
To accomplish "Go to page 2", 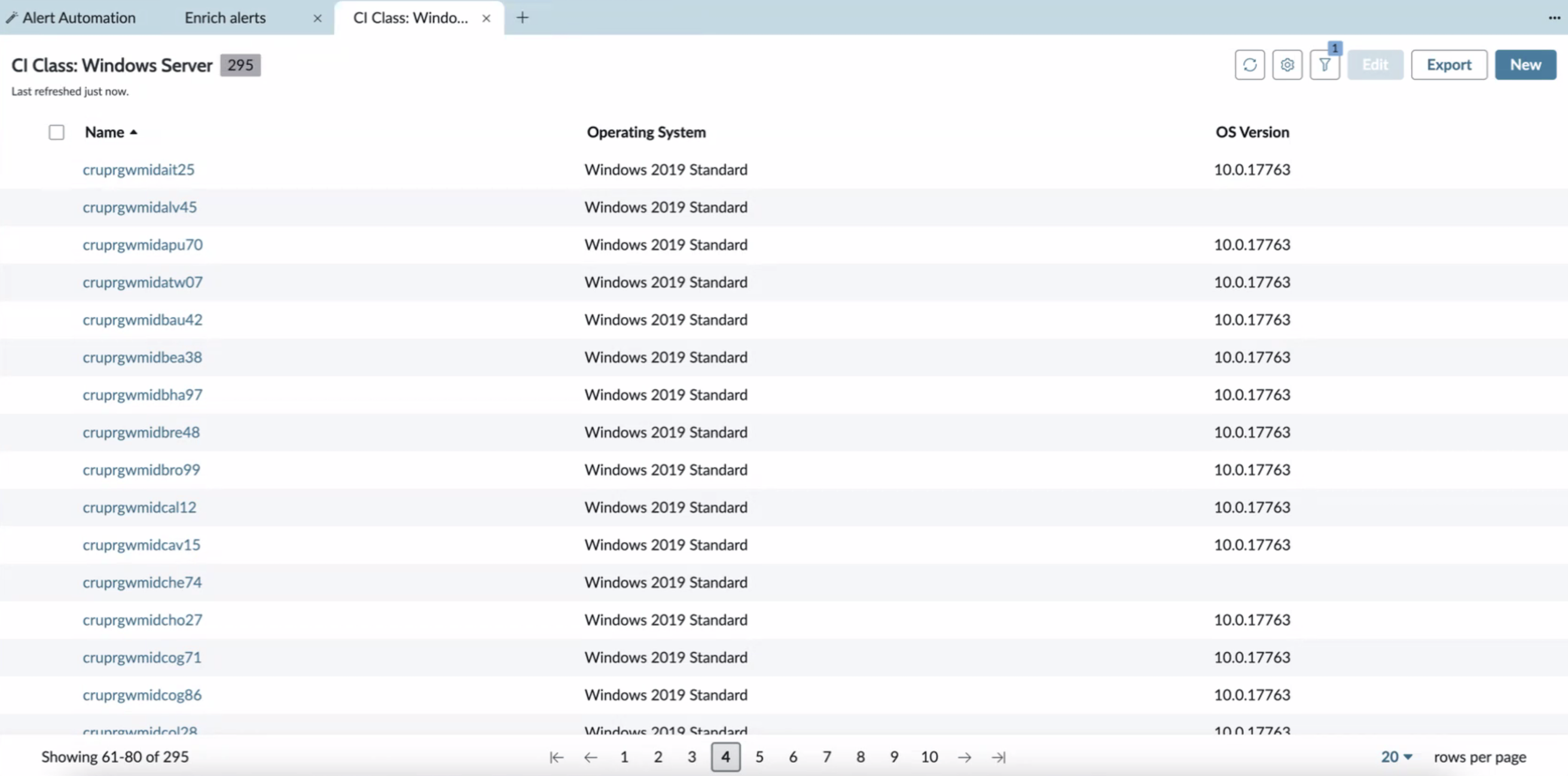I will (658, 757).
